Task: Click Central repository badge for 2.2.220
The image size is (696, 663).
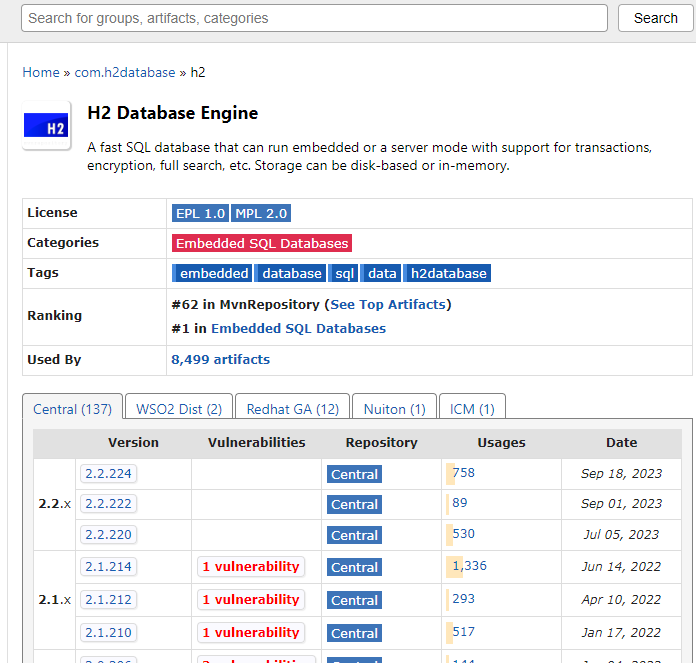Action: pos(354,536)
